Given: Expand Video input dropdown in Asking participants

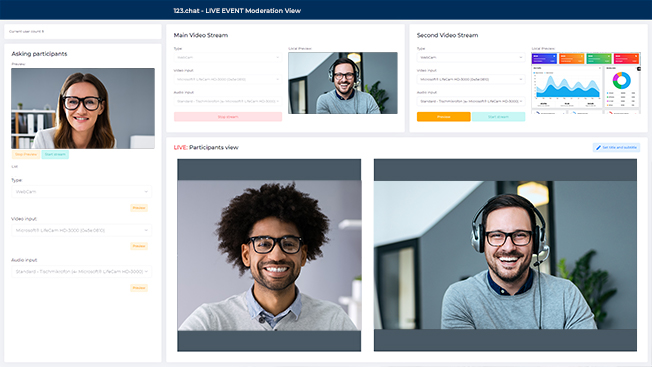Looking at the screenshot, I should [x=82, y=230].
